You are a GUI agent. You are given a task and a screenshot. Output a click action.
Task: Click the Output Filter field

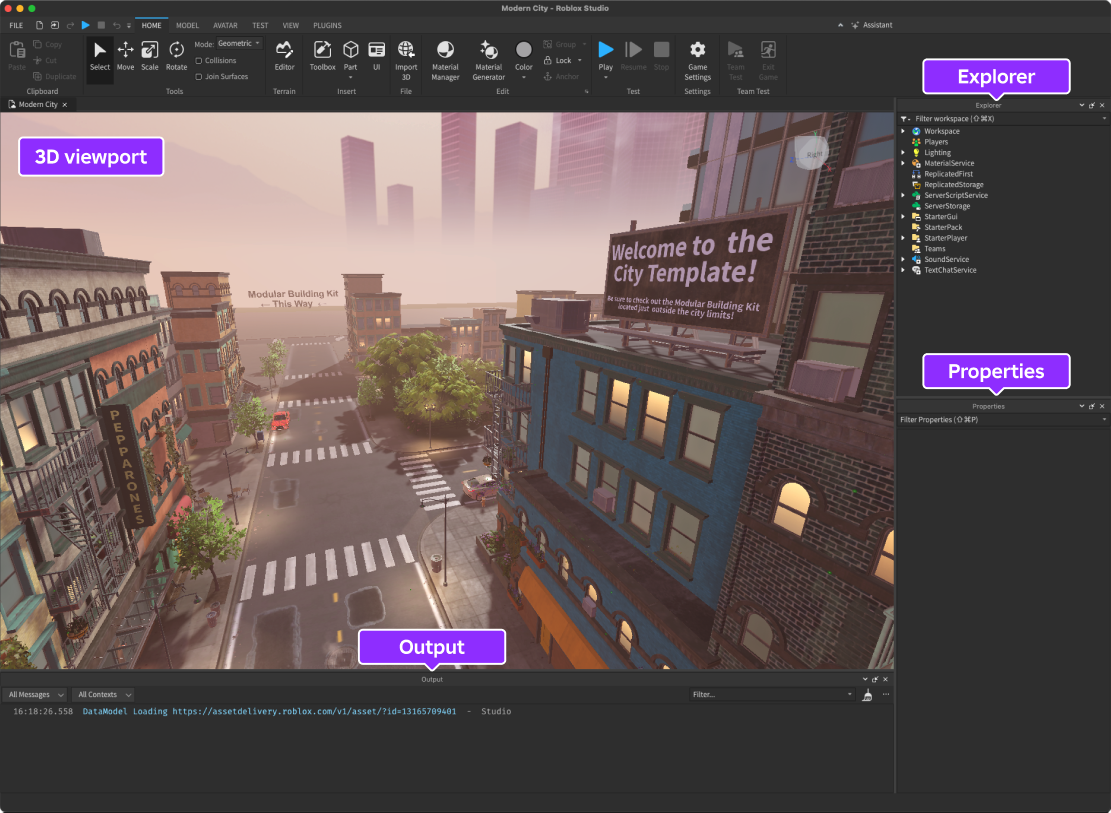click(772, 695)
